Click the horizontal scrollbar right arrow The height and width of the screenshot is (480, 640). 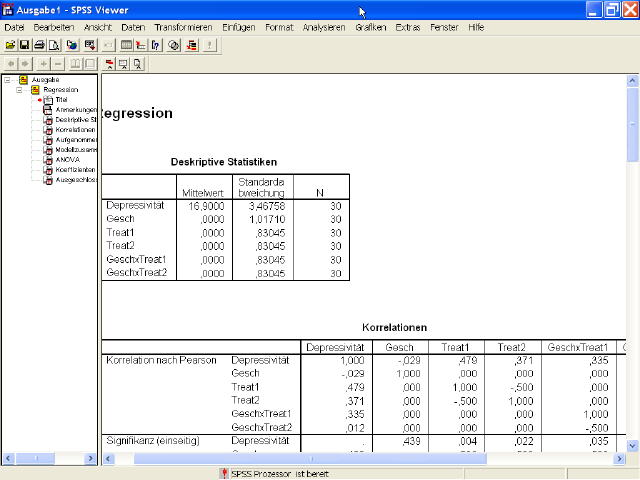click(619, 458)
